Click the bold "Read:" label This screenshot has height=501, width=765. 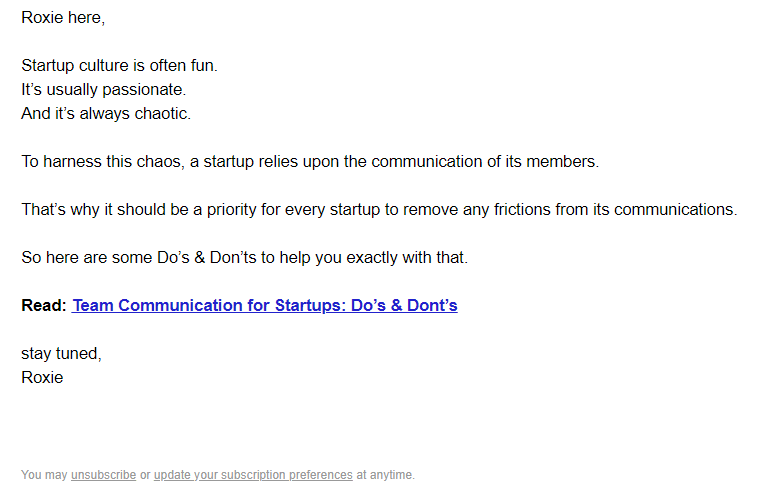point(44,306)
